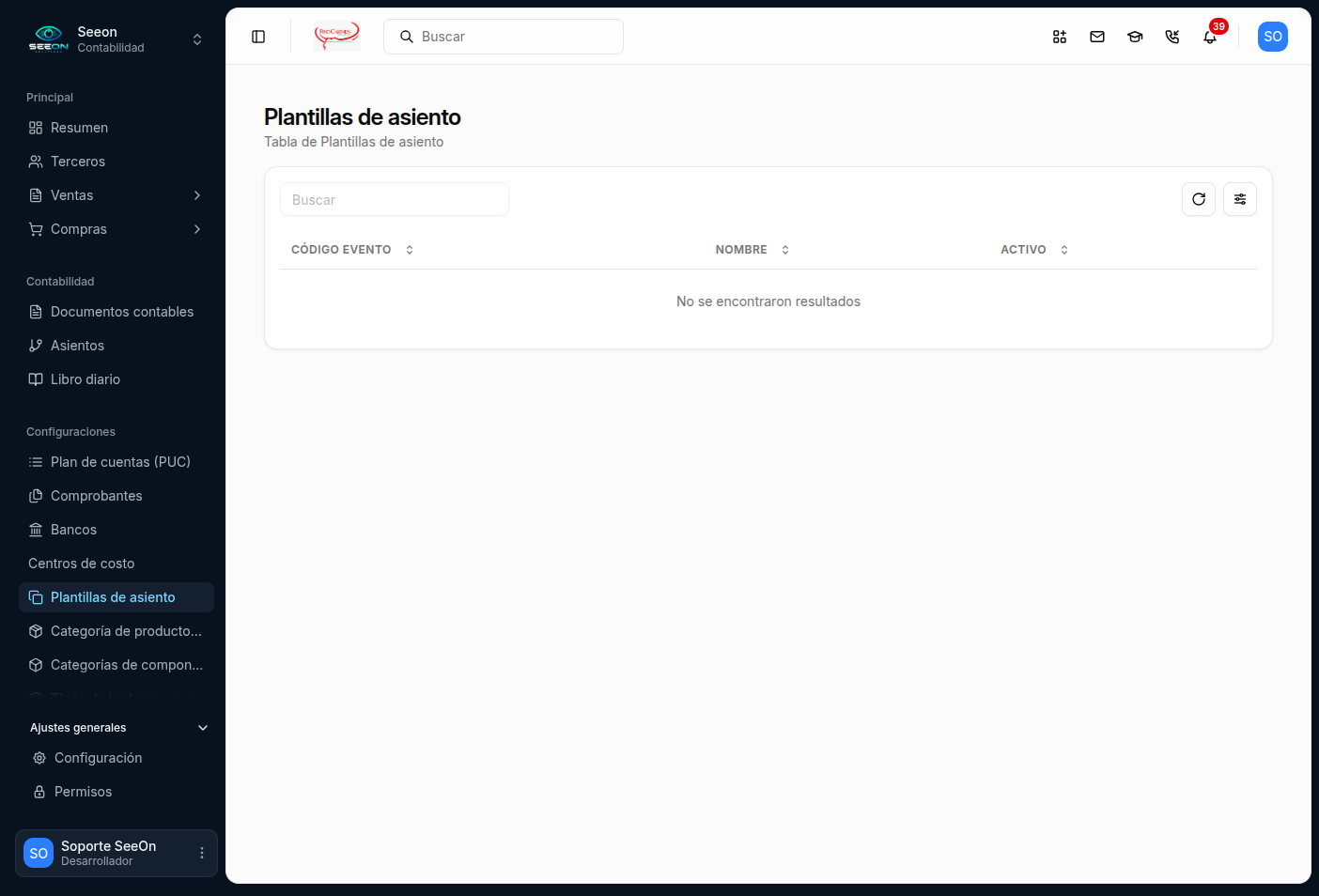Open Plan de cuentas (PUC)
1319x896 pixels.
point(116,462)
